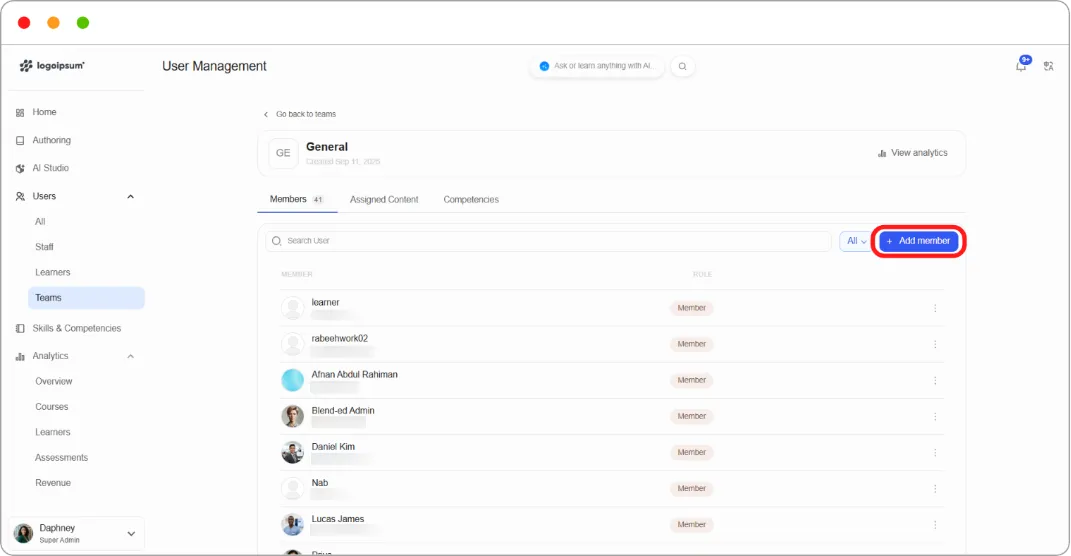Click the Home grid icon

tap(20, 113)
